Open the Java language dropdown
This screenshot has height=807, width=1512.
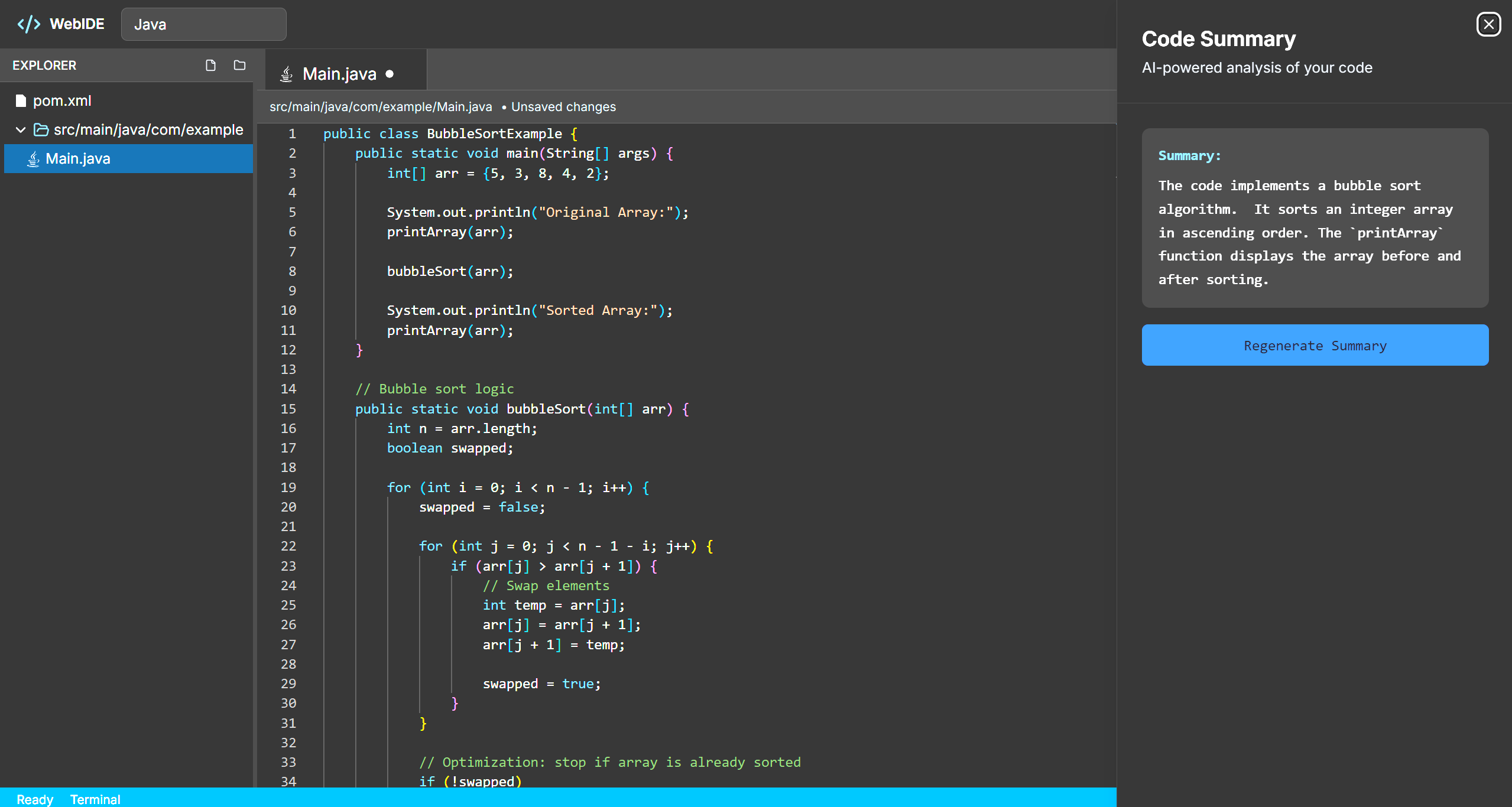203,24
